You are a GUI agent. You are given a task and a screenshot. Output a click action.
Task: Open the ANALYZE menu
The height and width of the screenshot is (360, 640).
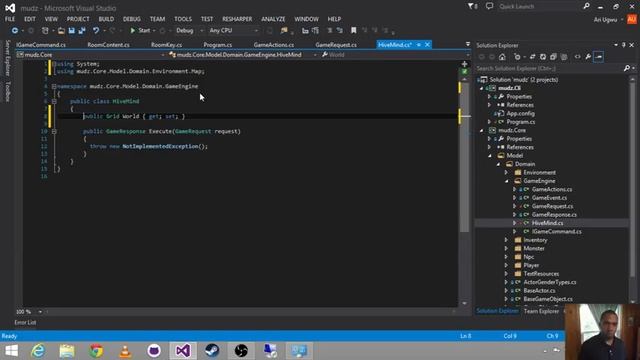273,19
